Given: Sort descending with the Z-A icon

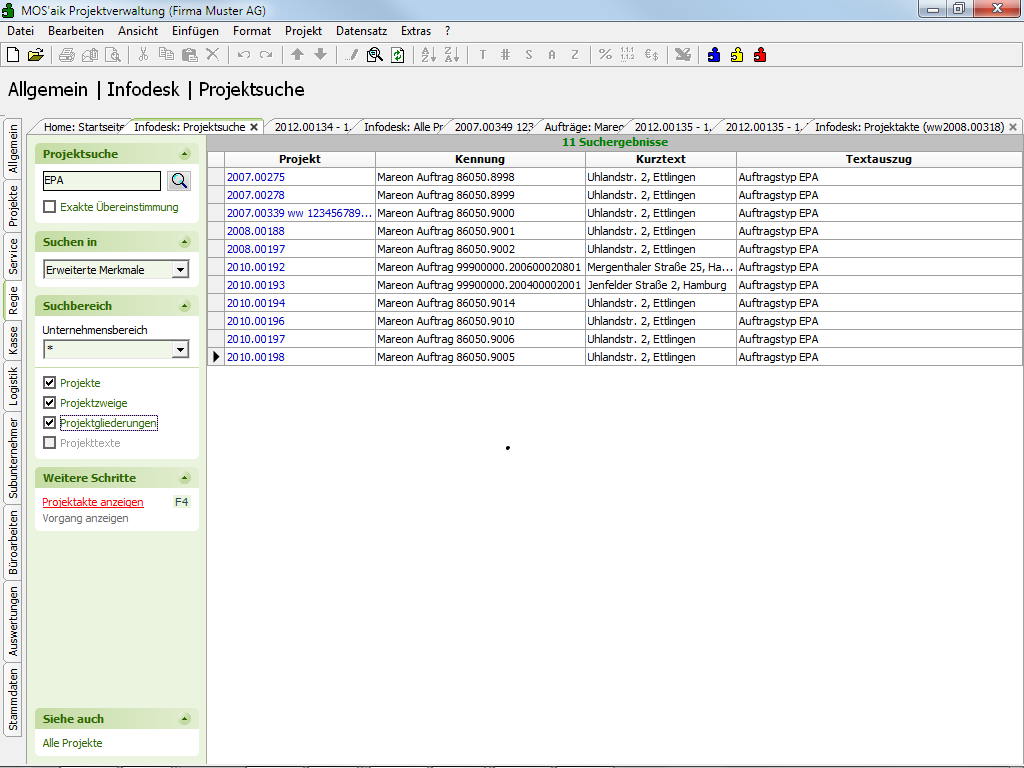Looking at the screenshot, I should [x=451, y=55].
